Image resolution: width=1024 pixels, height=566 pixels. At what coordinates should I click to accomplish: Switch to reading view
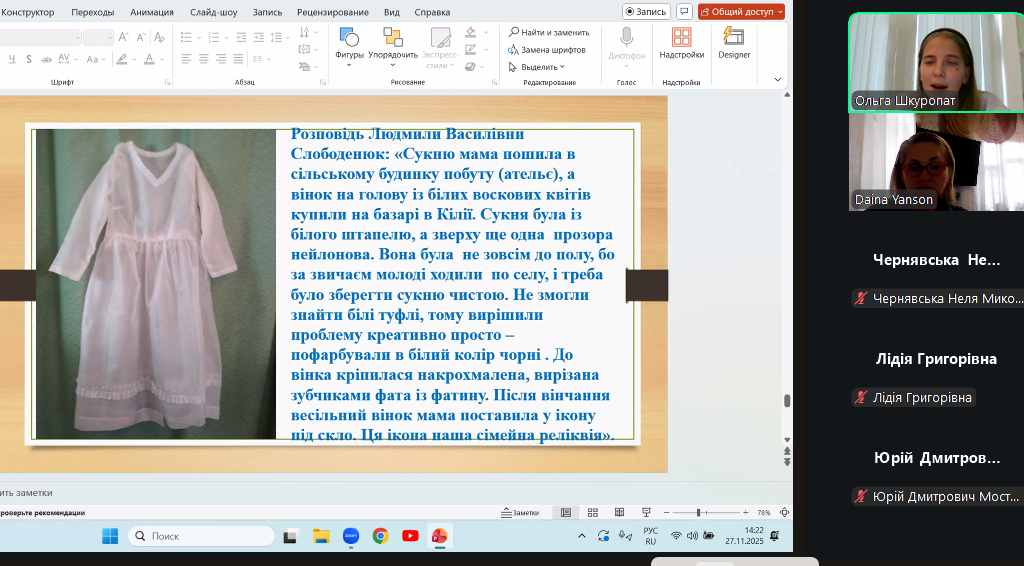(618, 512)
